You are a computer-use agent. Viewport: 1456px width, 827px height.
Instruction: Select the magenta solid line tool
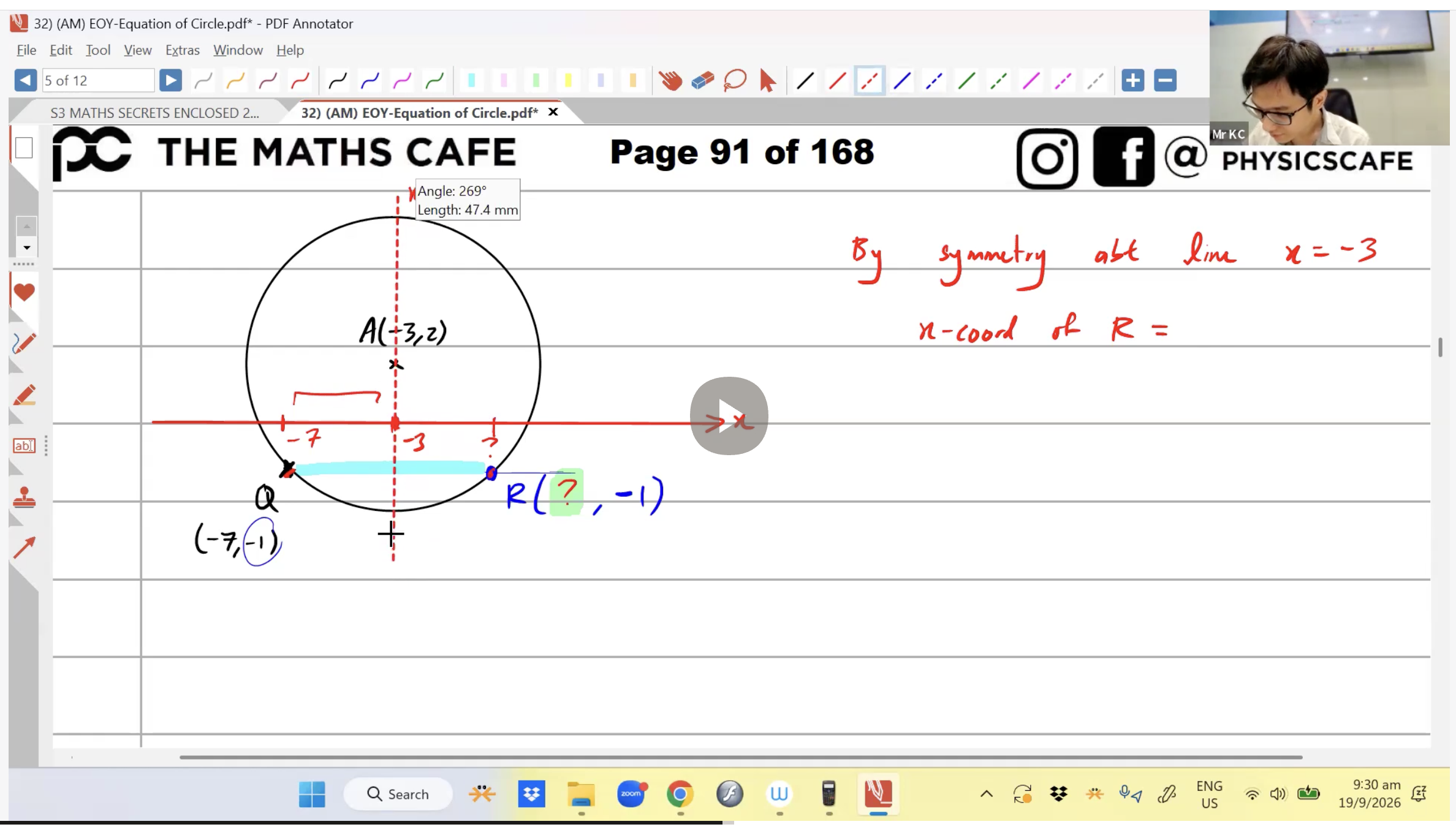(1031, 80)
